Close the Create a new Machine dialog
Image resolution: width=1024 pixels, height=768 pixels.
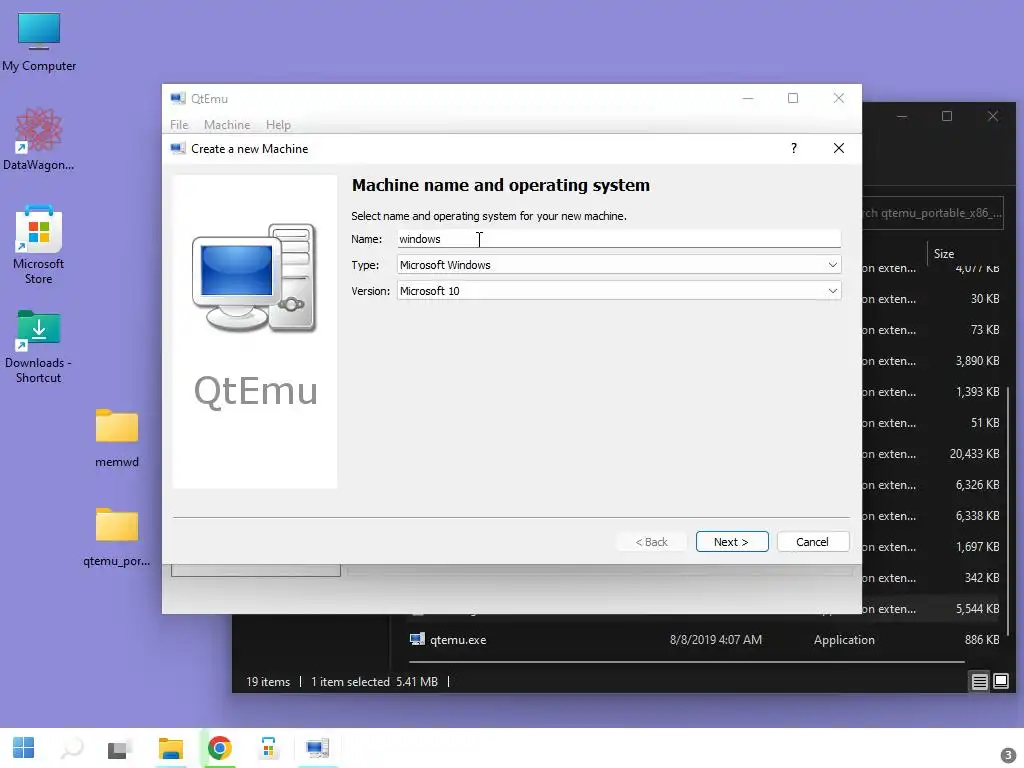coord(839,148)
